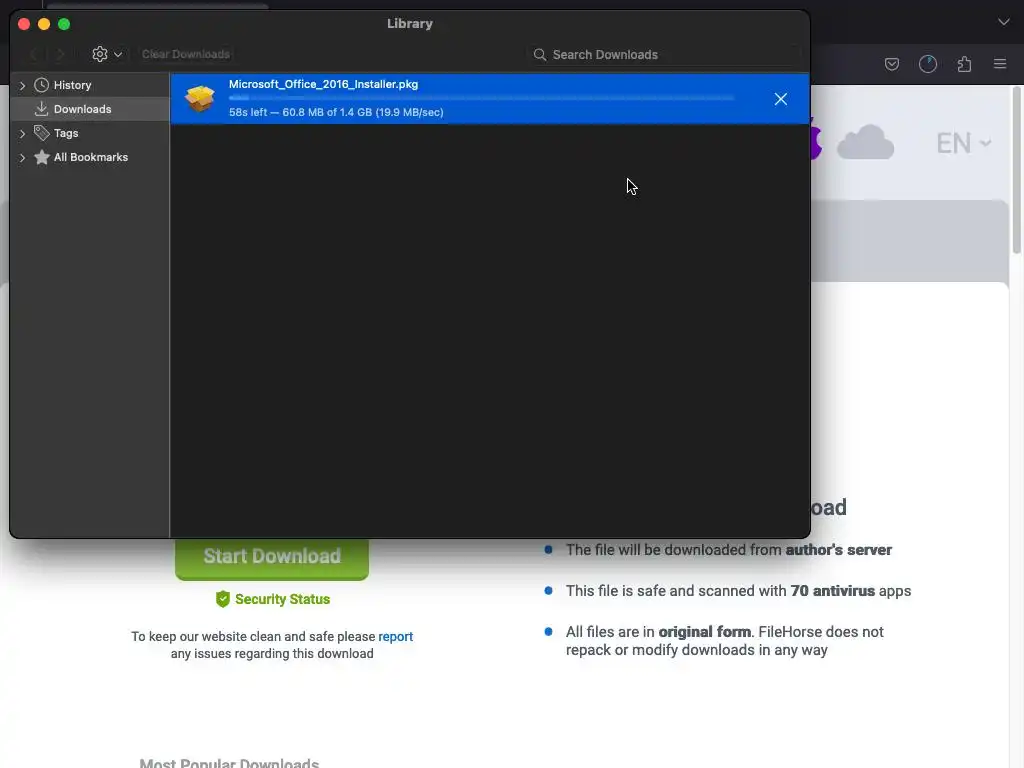Go forward in Library navigation
Viewport: 1024px width, 768px height.
point(60,54)
